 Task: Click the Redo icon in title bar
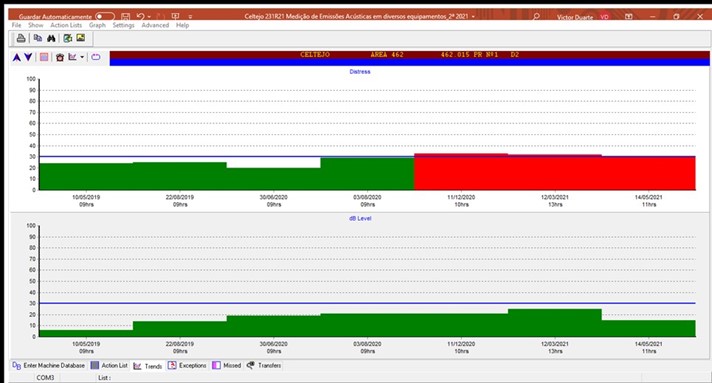pyautogui.click(x=160, y=17)
